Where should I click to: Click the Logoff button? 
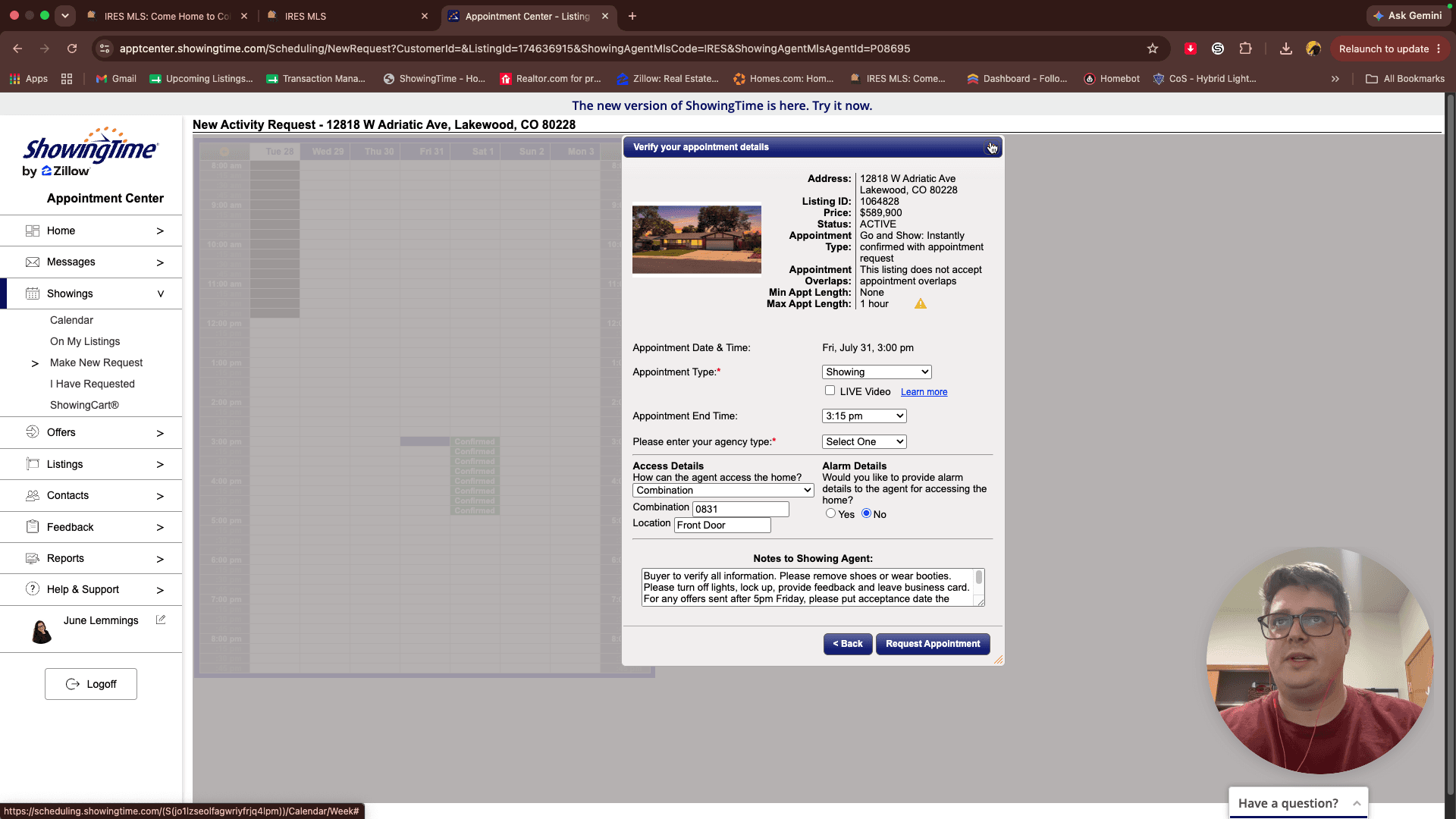pos(91,684)
